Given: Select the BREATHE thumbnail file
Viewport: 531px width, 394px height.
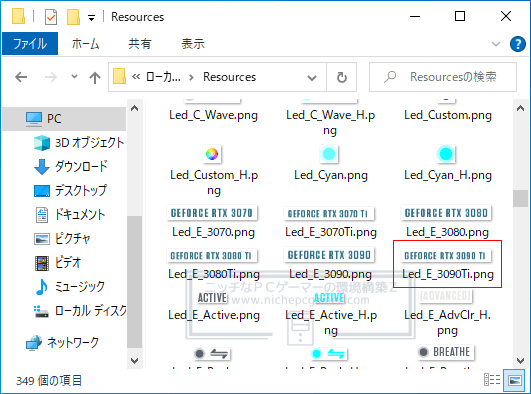Looking at the screenshot, I should coord(446,352).
